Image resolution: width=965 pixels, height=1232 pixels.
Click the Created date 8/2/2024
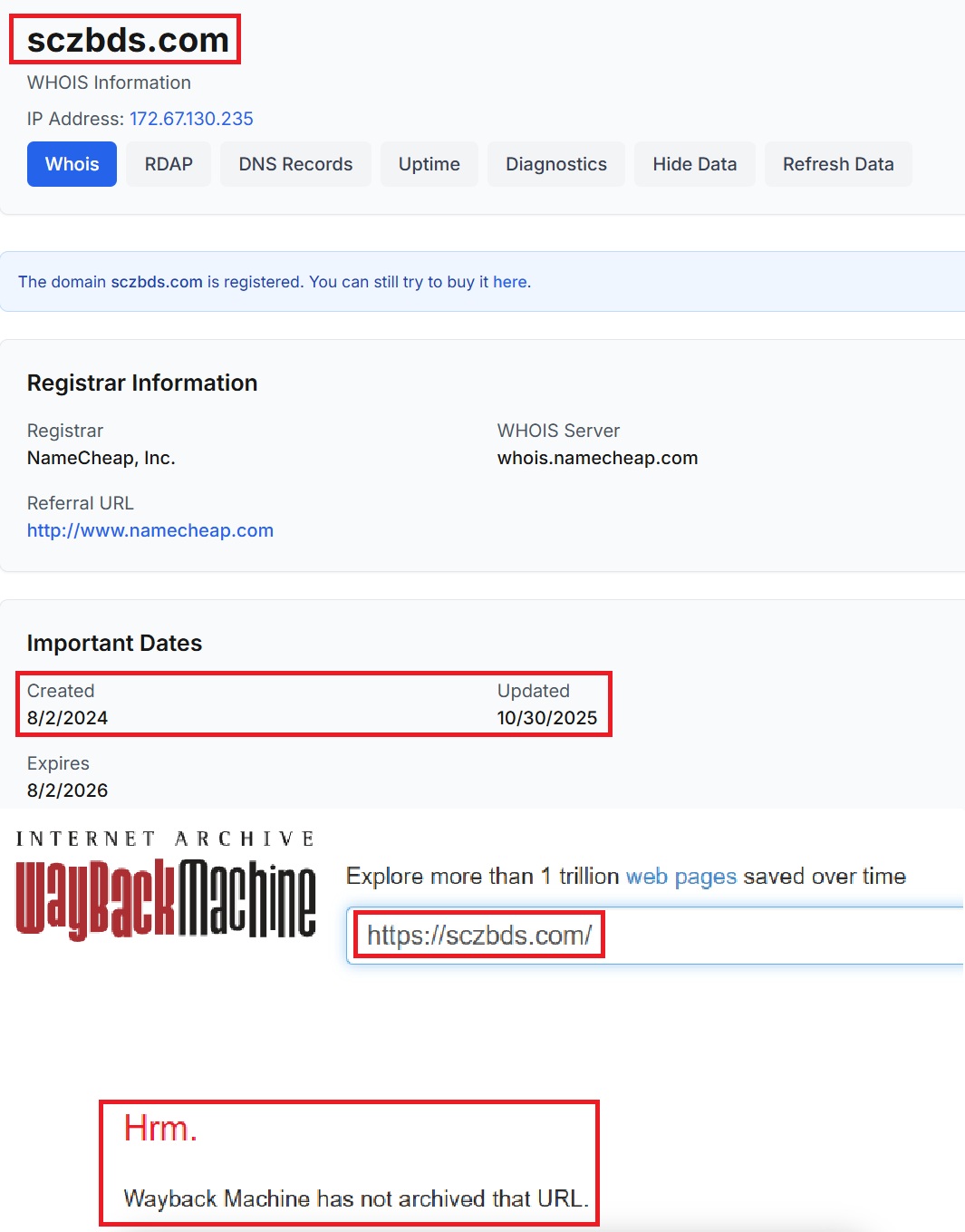click(x=67, y=717)
